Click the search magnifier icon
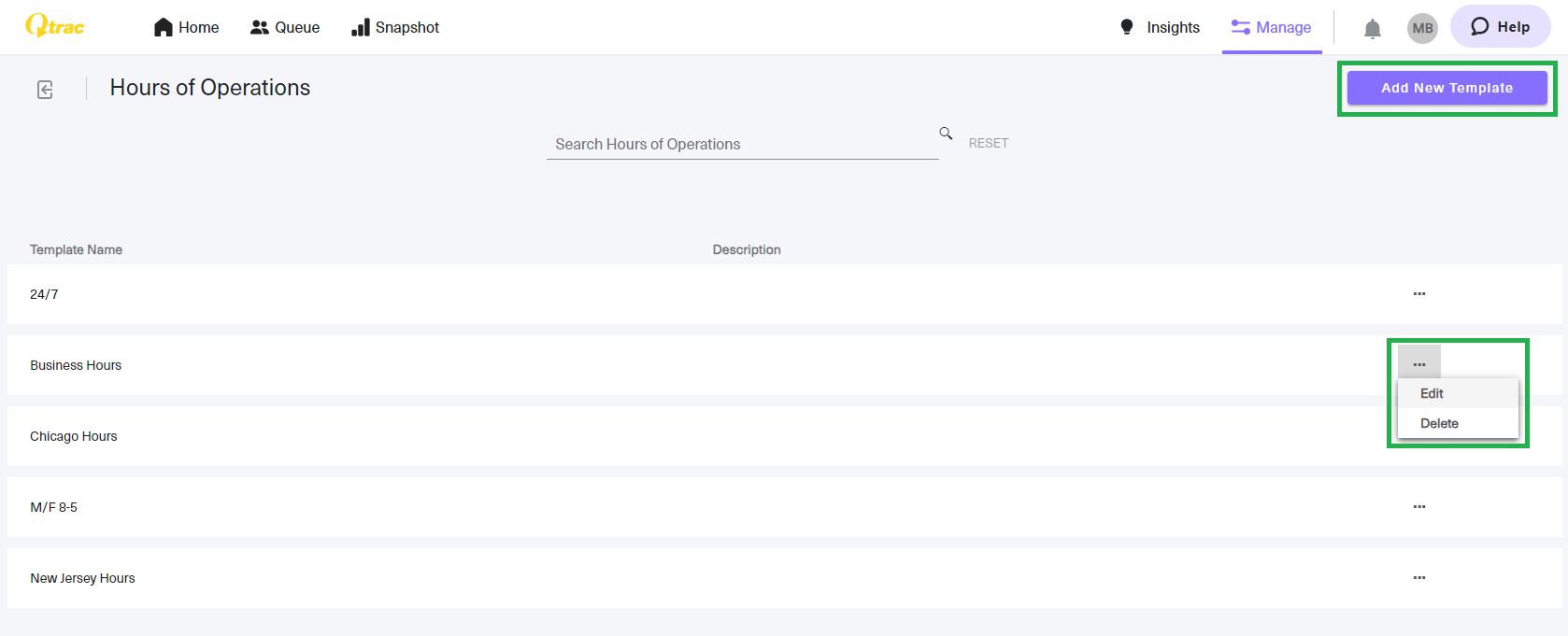This screenshot has height=636, width=1568. tap(946, 134)
